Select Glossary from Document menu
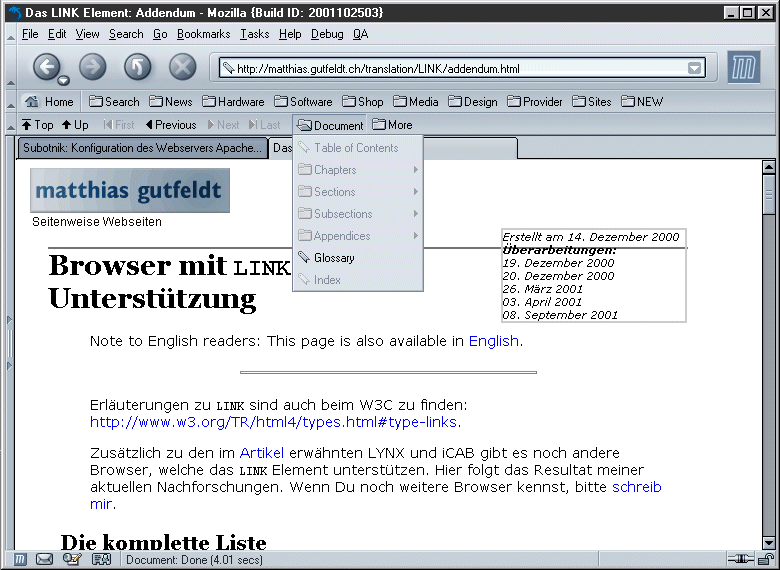 (358, 258)
